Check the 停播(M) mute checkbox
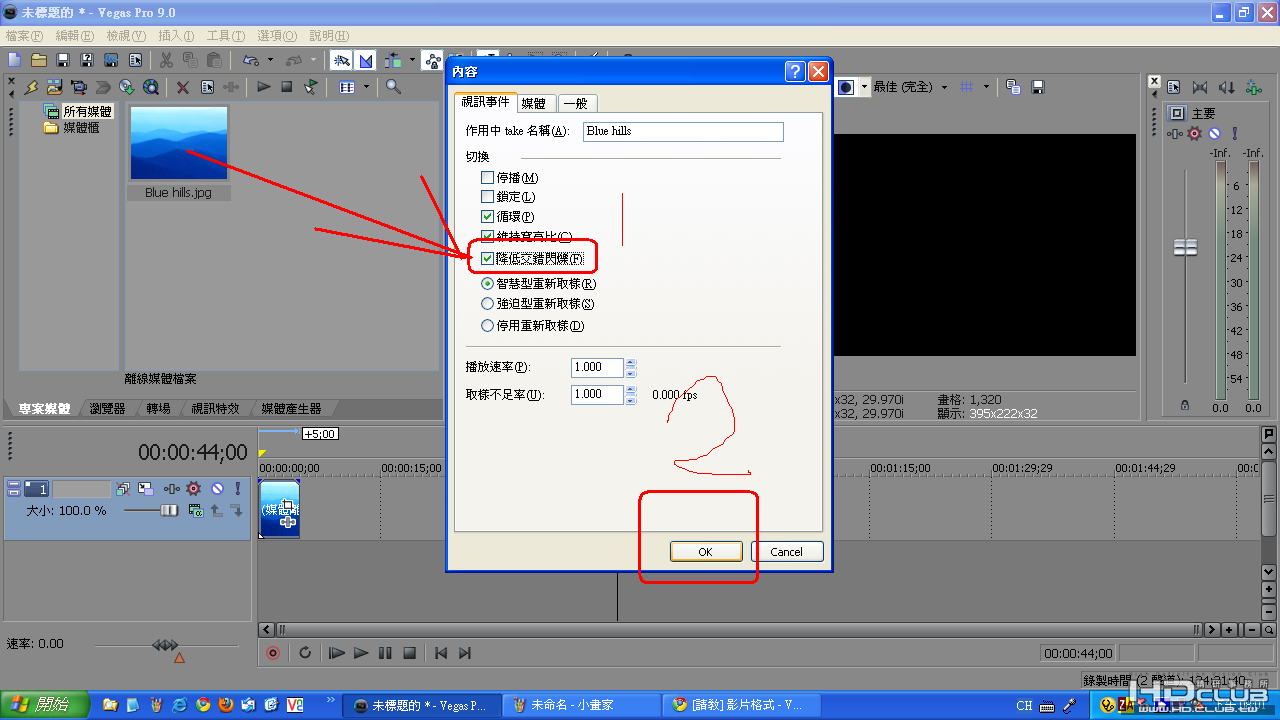1280x720 pixels. point(488,178)
